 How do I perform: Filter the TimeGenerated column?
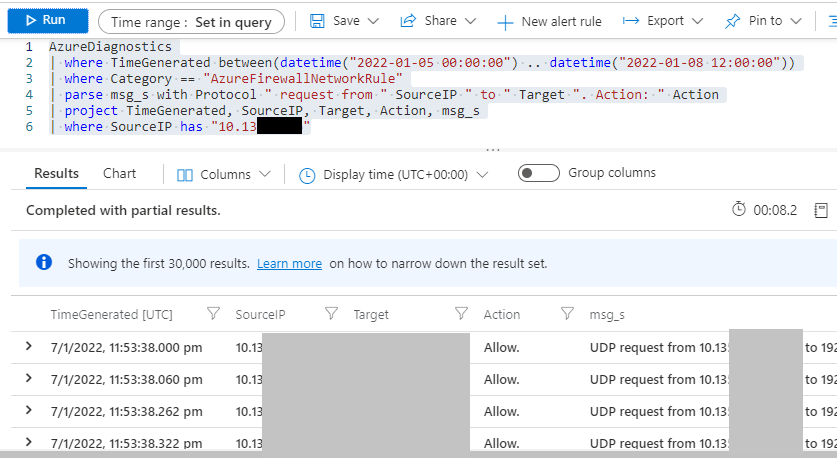(x=212, y=314)
